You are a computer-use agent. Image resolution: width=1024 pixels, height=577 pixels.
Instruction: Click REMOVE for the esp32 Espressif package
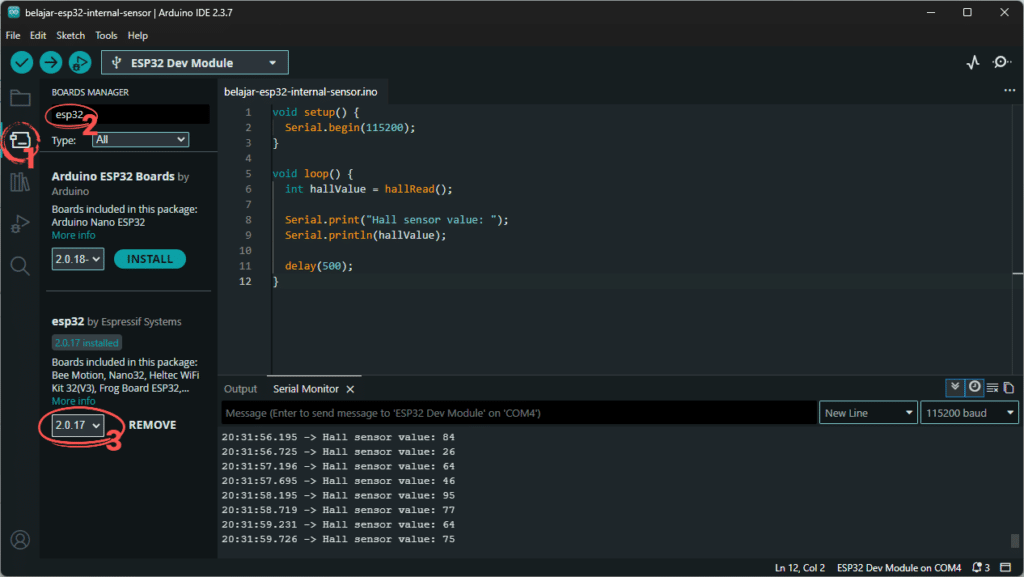pos(152,425)
